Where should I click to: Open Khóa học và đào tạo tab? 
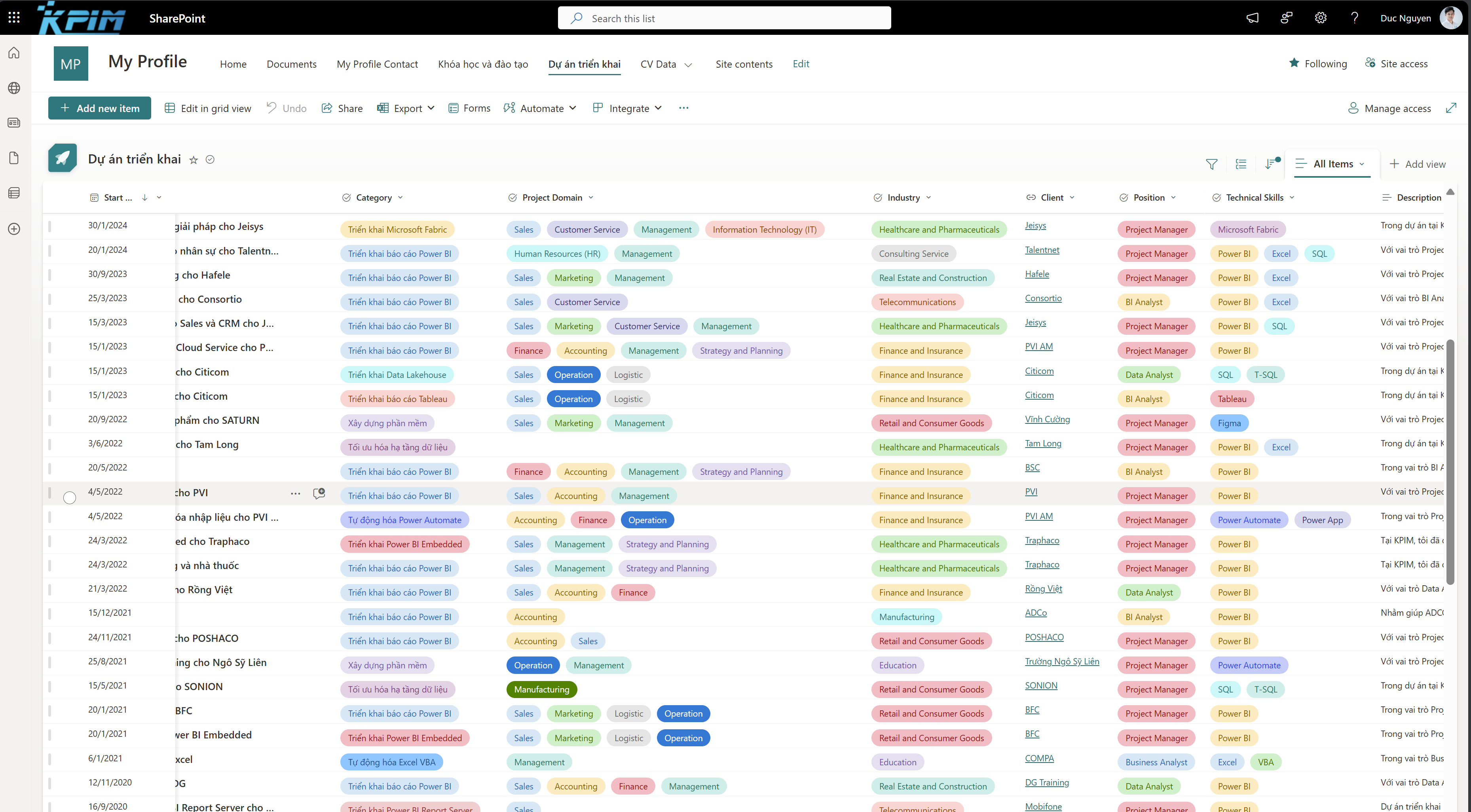tap(482, 64)
